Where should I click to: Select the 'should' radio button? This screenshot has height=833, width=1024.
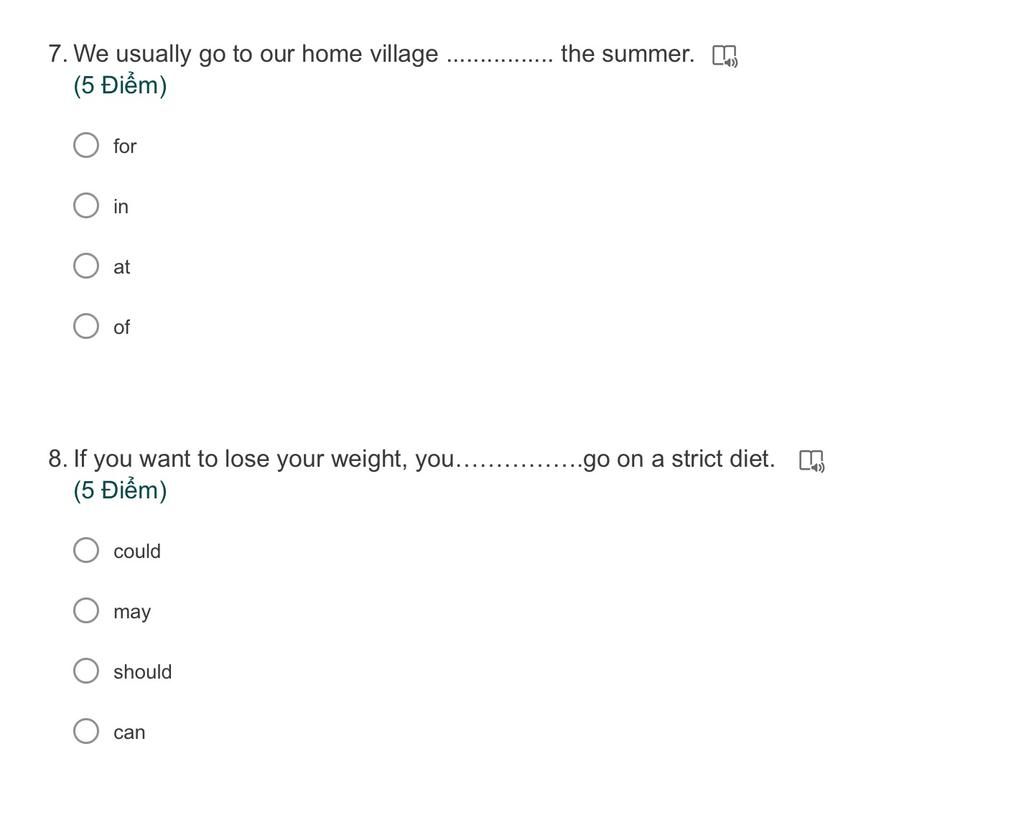[x=86, y=670]
